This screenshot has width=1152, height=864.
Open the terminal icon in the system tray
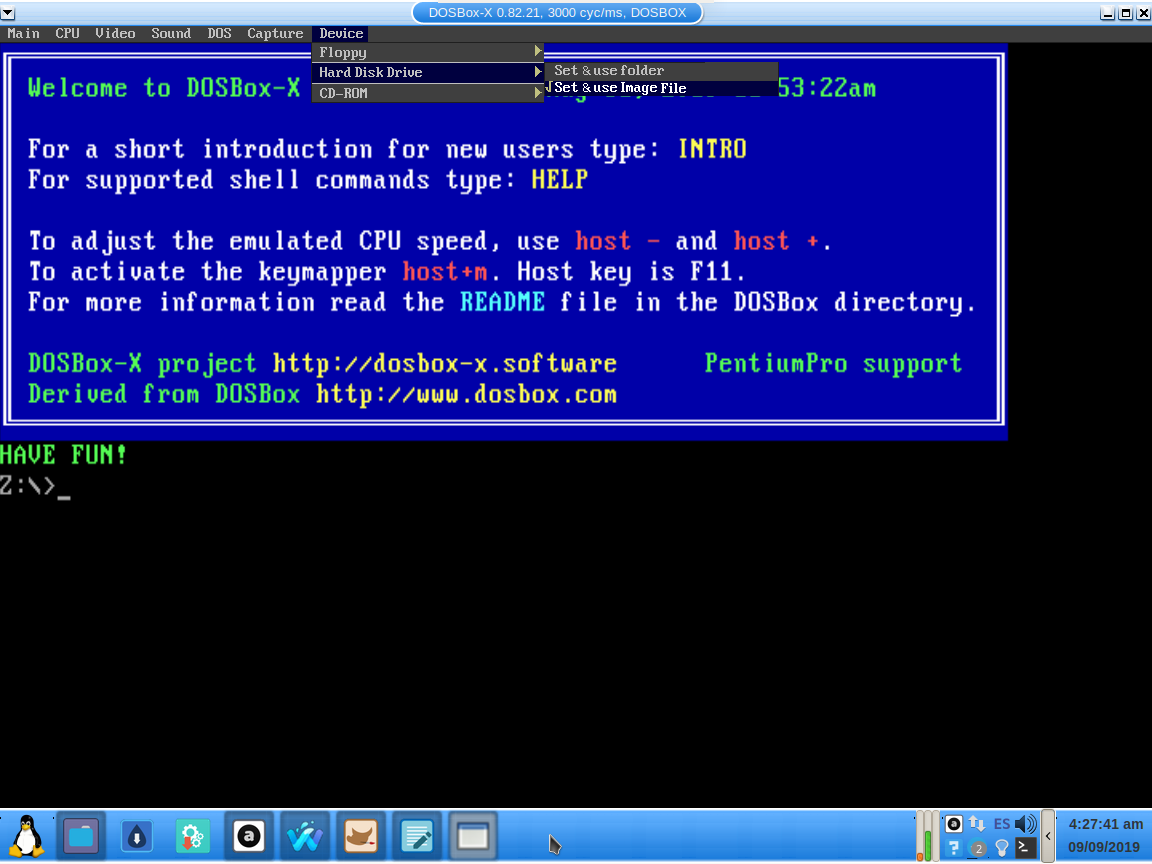pos(1026,849)
